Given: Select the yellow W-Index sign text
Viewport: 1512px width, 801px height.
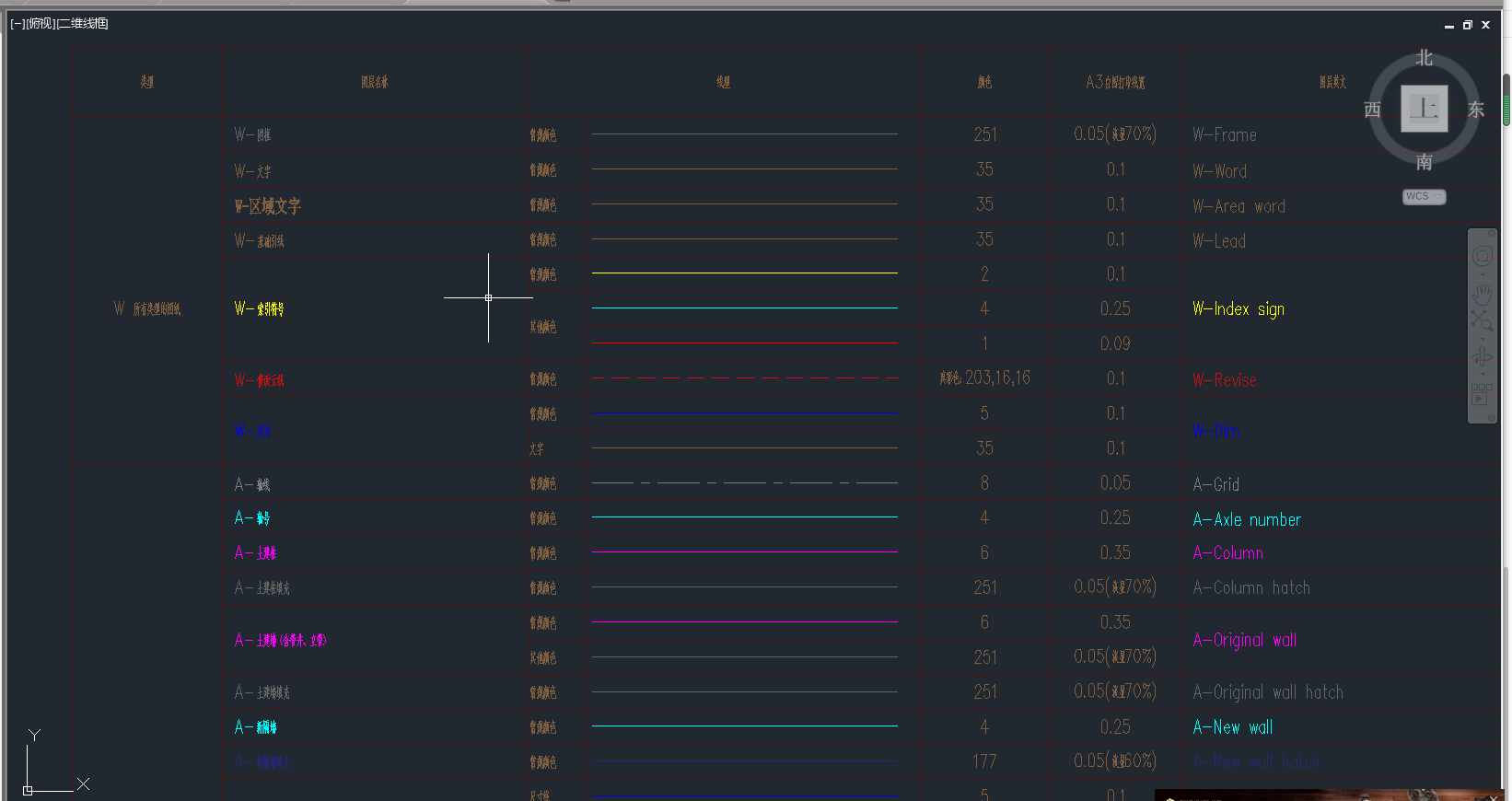Looking at the screenshot, I should click(1239, 309).
